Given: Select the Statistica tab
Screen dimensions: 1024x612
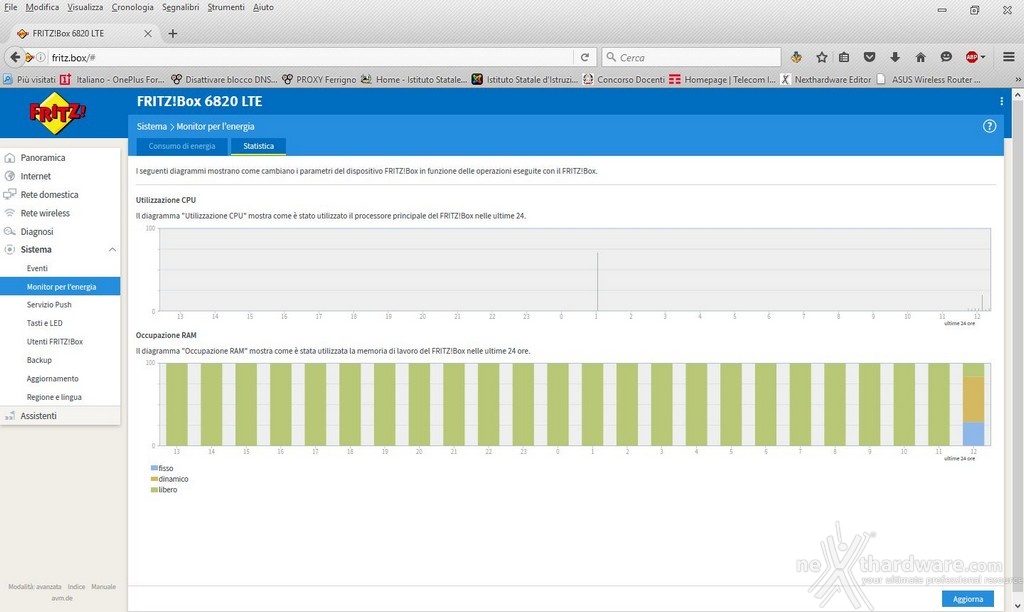Looking at the screenshot, I should [x=259, y=146].
